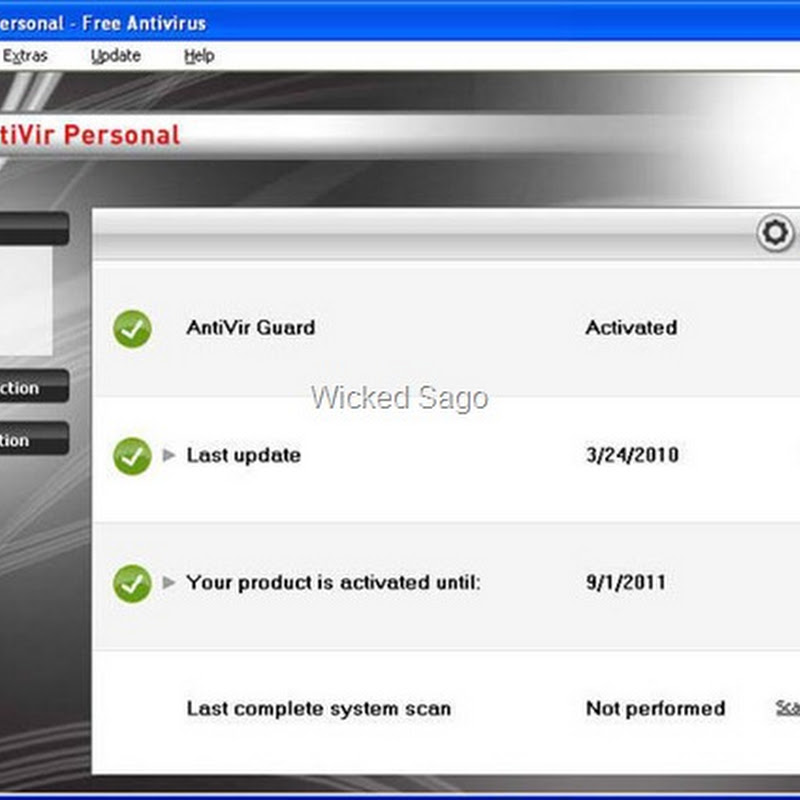Click the Activated status text
Image resolution: width=800 pixels, height=800 pixels.
pyautogui.click(x=631, y=328)
